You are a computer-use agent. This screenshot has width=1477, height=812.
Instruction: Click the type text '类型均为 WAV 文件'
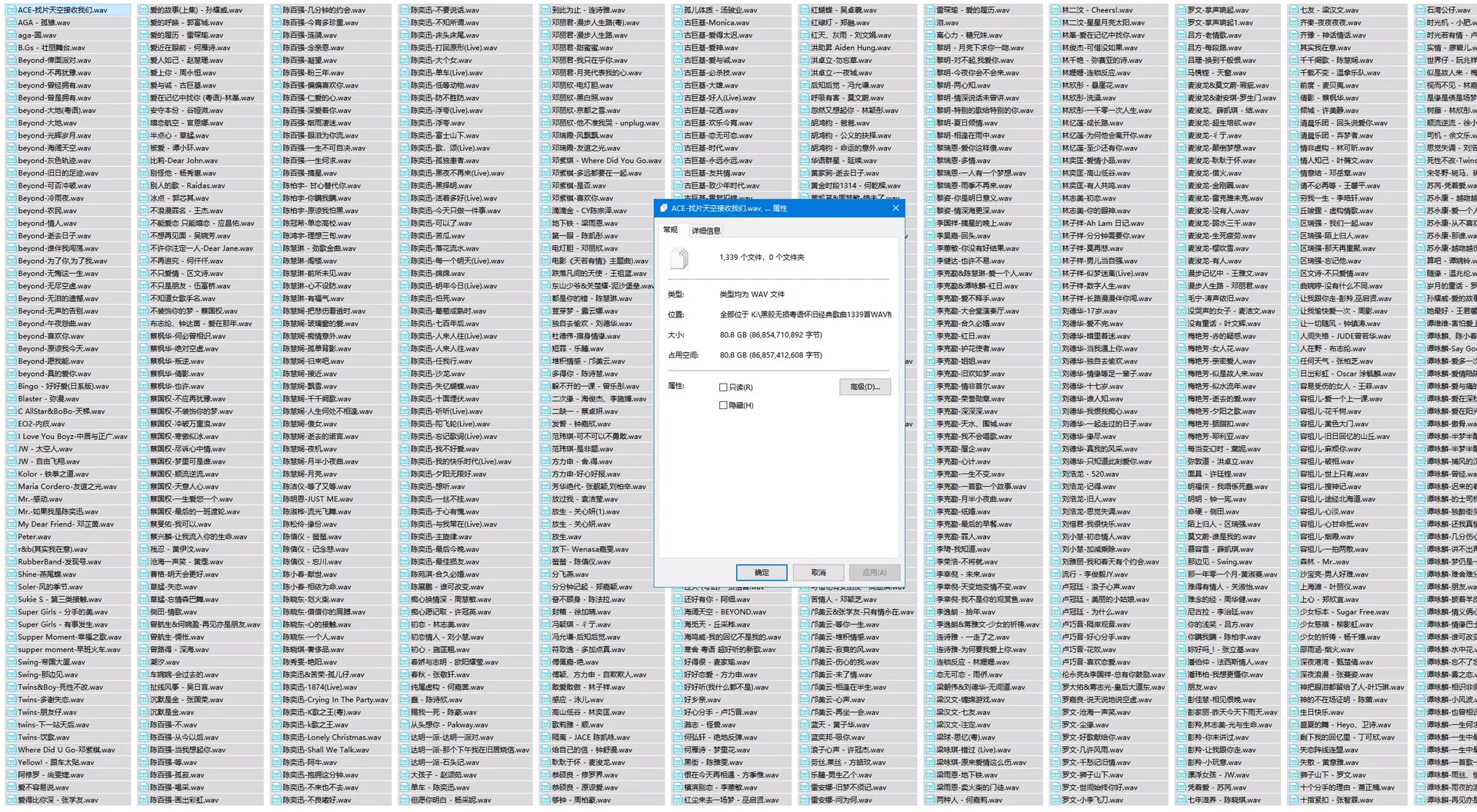752,295
